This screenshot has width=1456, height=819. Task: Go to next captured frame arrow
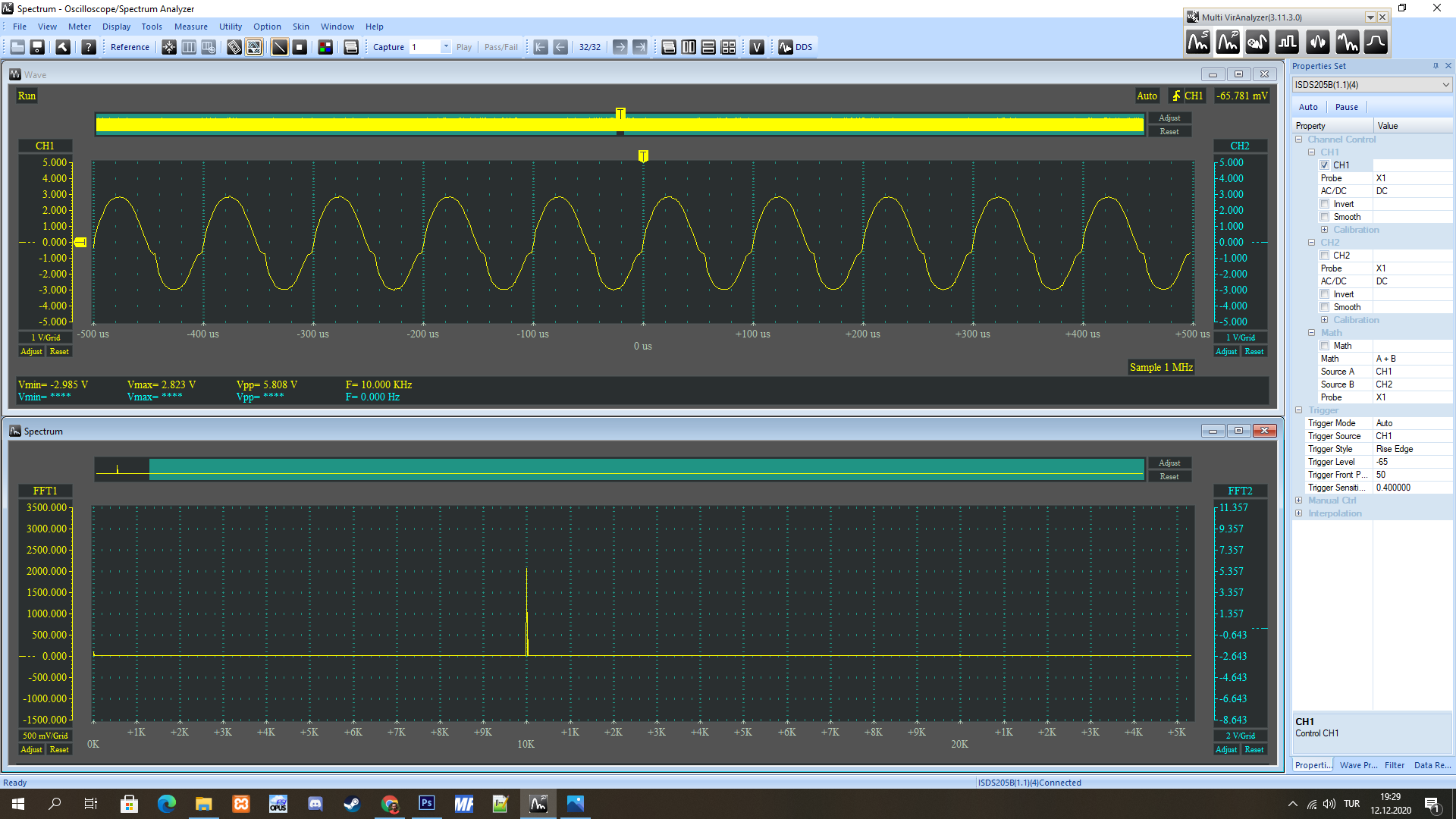click(620, 47)
